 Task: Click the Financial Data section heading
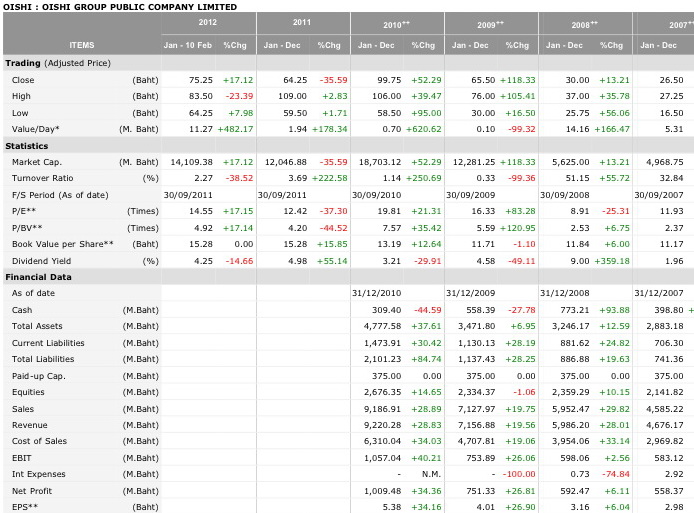(38, 277)
